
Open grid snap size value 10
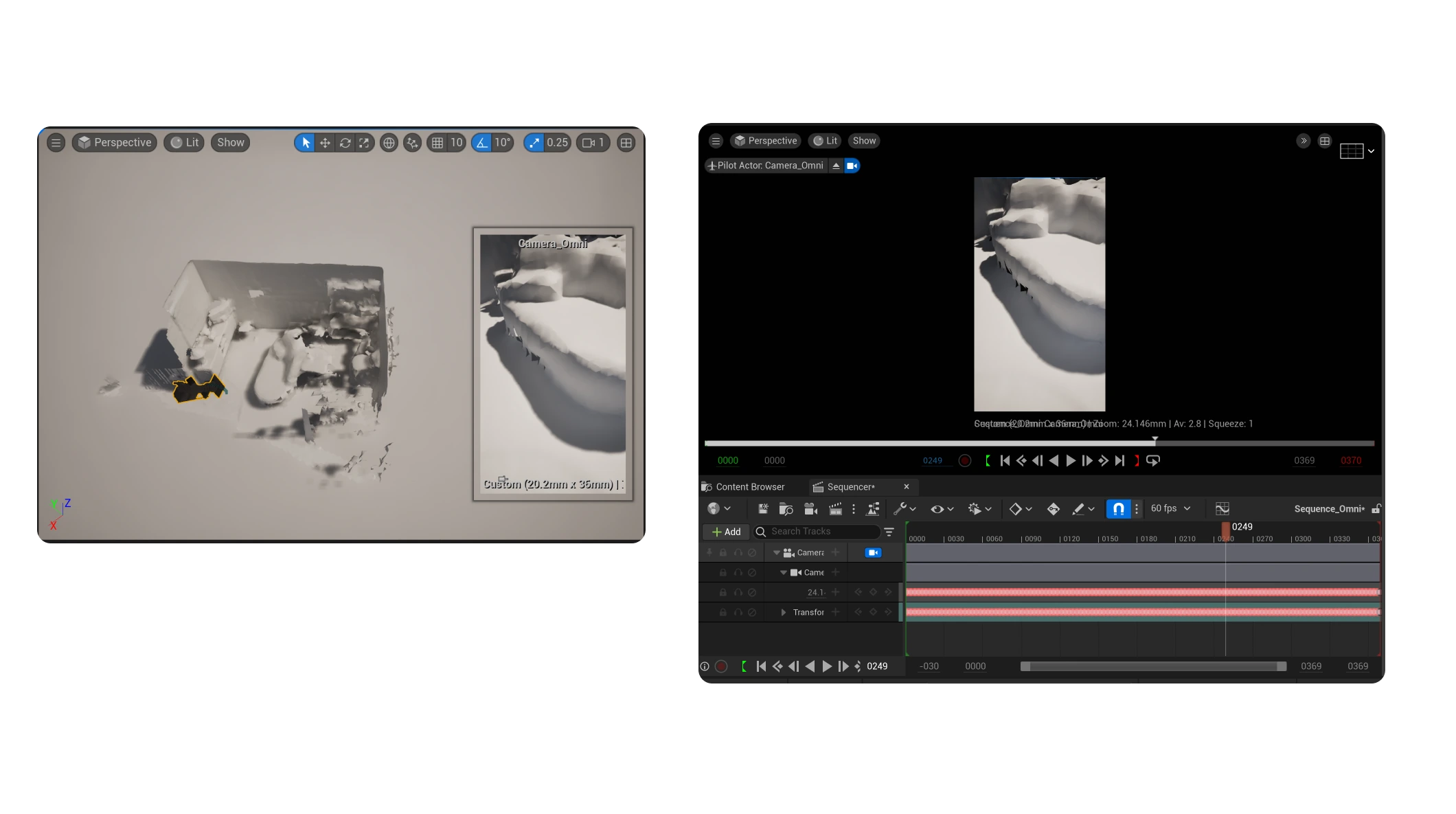click(x=457, y=143)
